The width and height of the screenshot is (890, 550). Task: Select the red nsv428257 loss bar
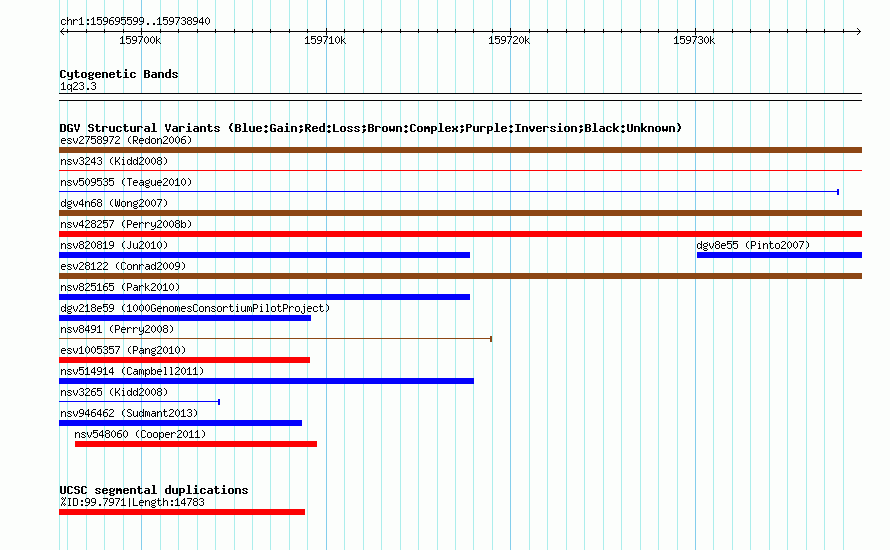(x=460, y=234)
